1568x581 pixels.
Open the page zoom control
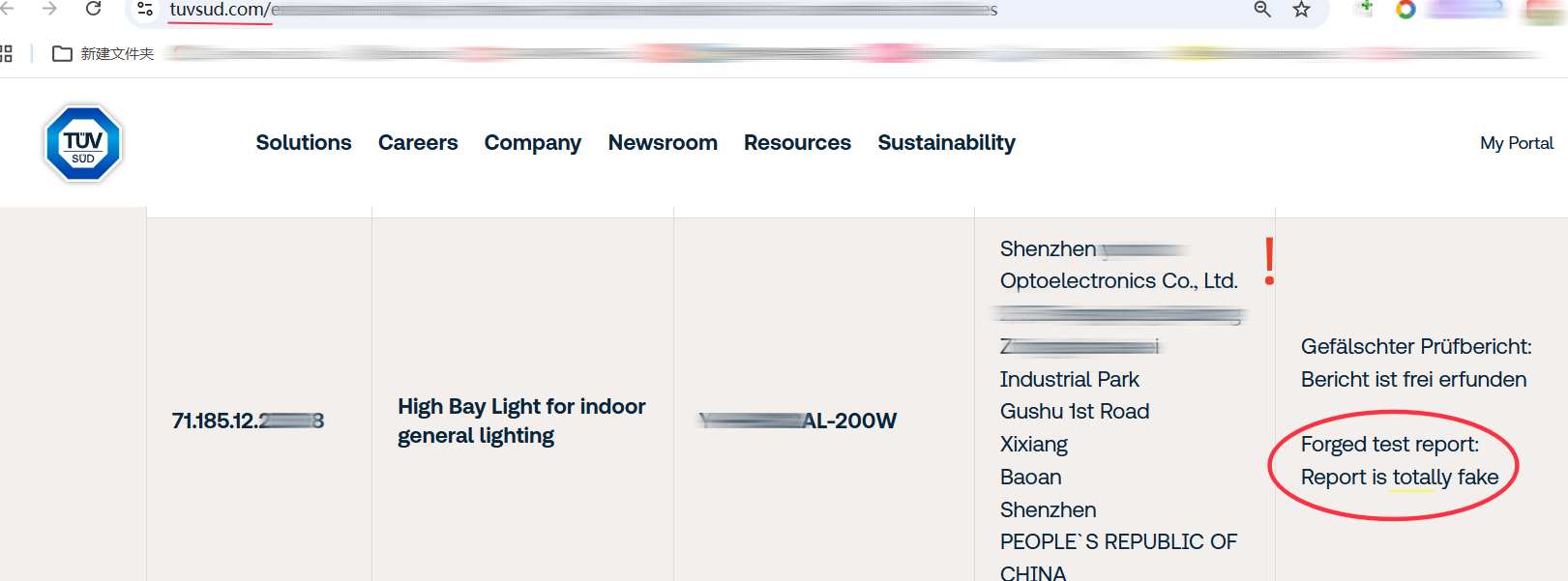coord(1262,10)
